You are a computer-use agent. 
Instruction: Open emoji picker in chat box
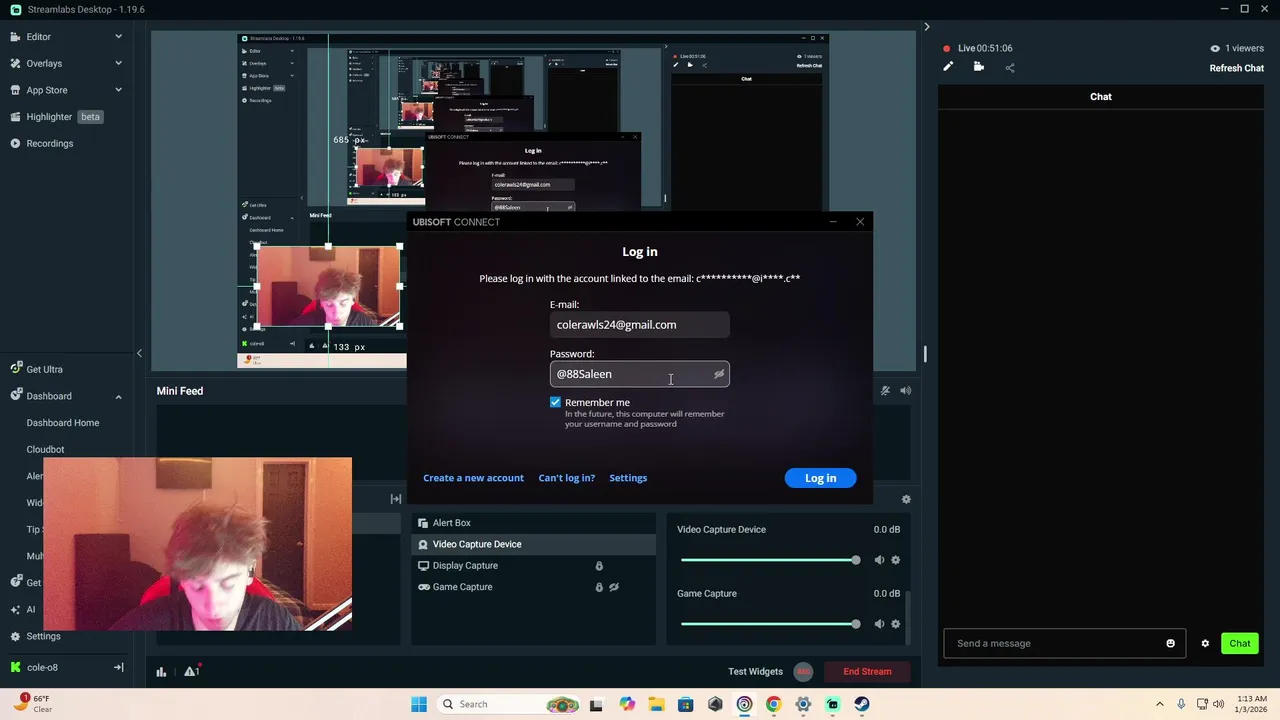pos(1171,643)
